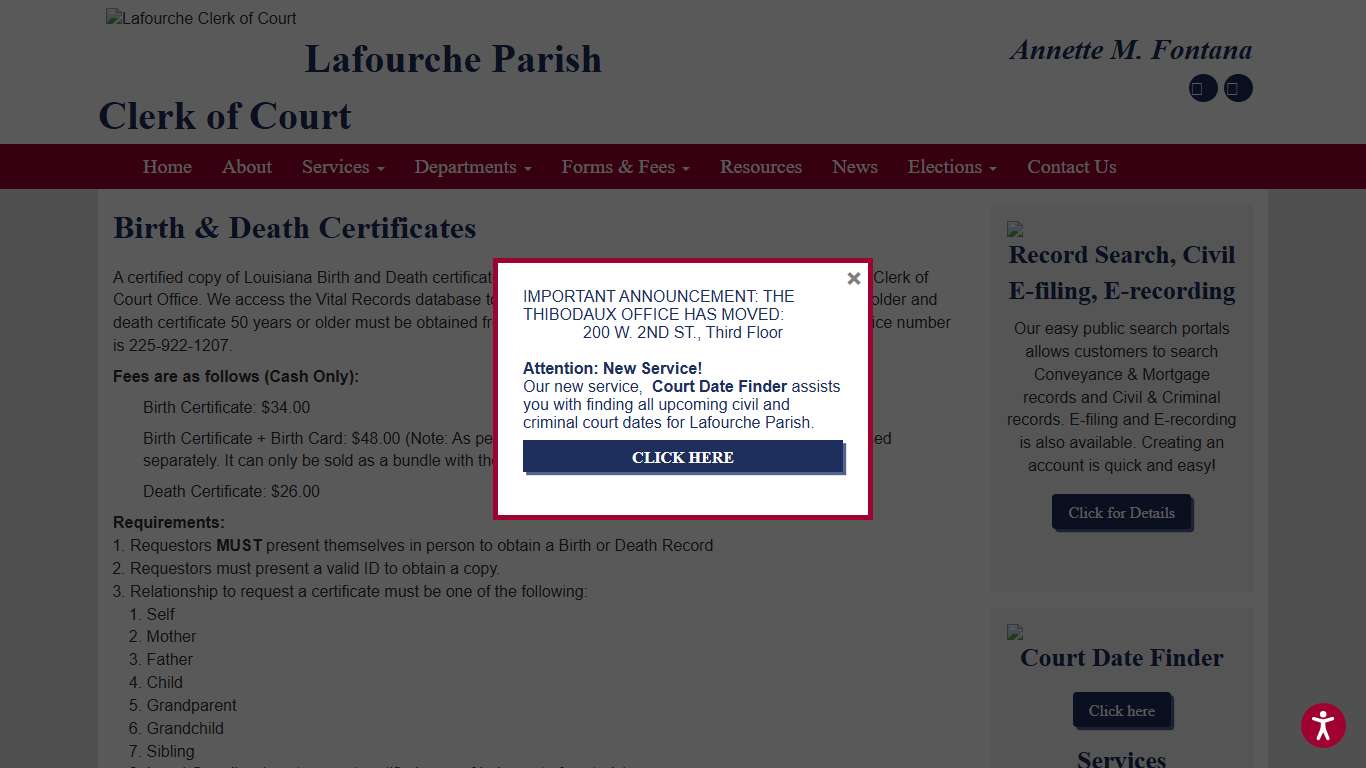1366x768 pixels.
Task: Select the Lafourche Clerk of Court logo
Action: coord(200,17)
